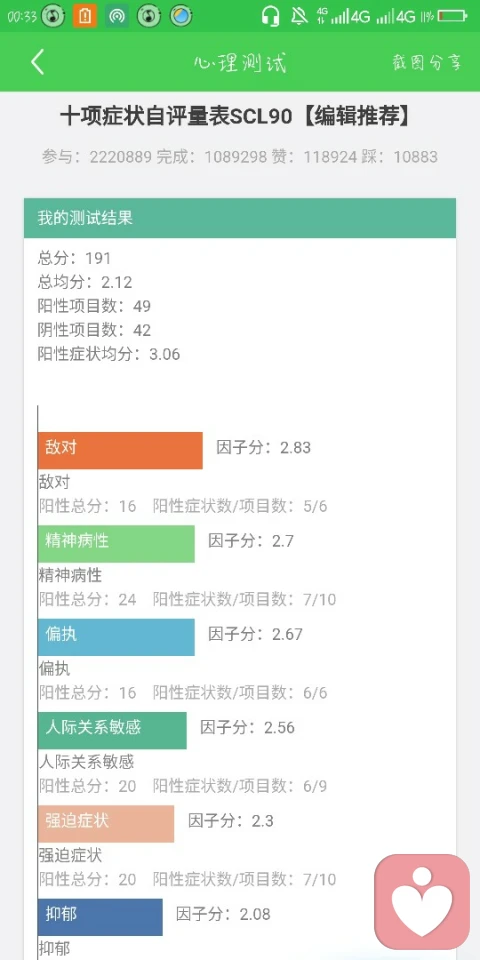Tap the headphones icon in status bar
The width and height of the screenshot is (480, 960).
(271, 16)
